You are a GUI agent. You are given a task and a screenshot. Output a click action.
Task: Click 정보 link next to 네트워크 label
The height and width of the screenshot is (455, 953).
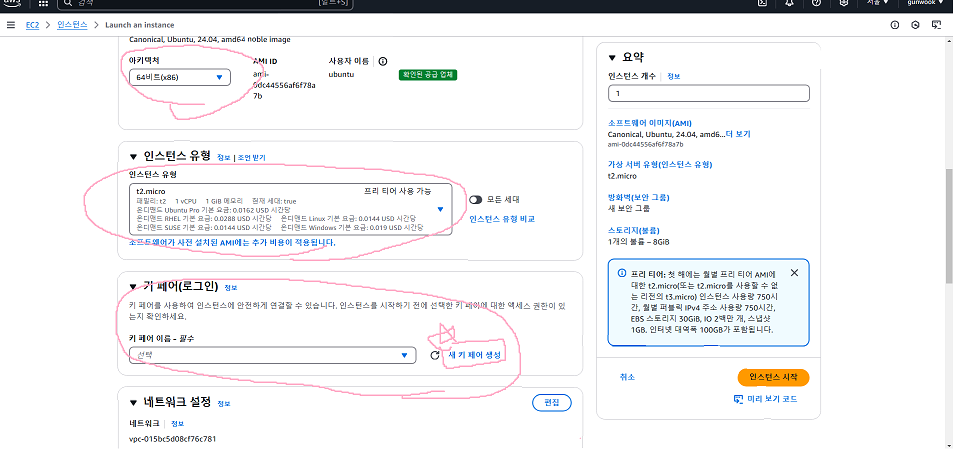[x=177, y=423]
